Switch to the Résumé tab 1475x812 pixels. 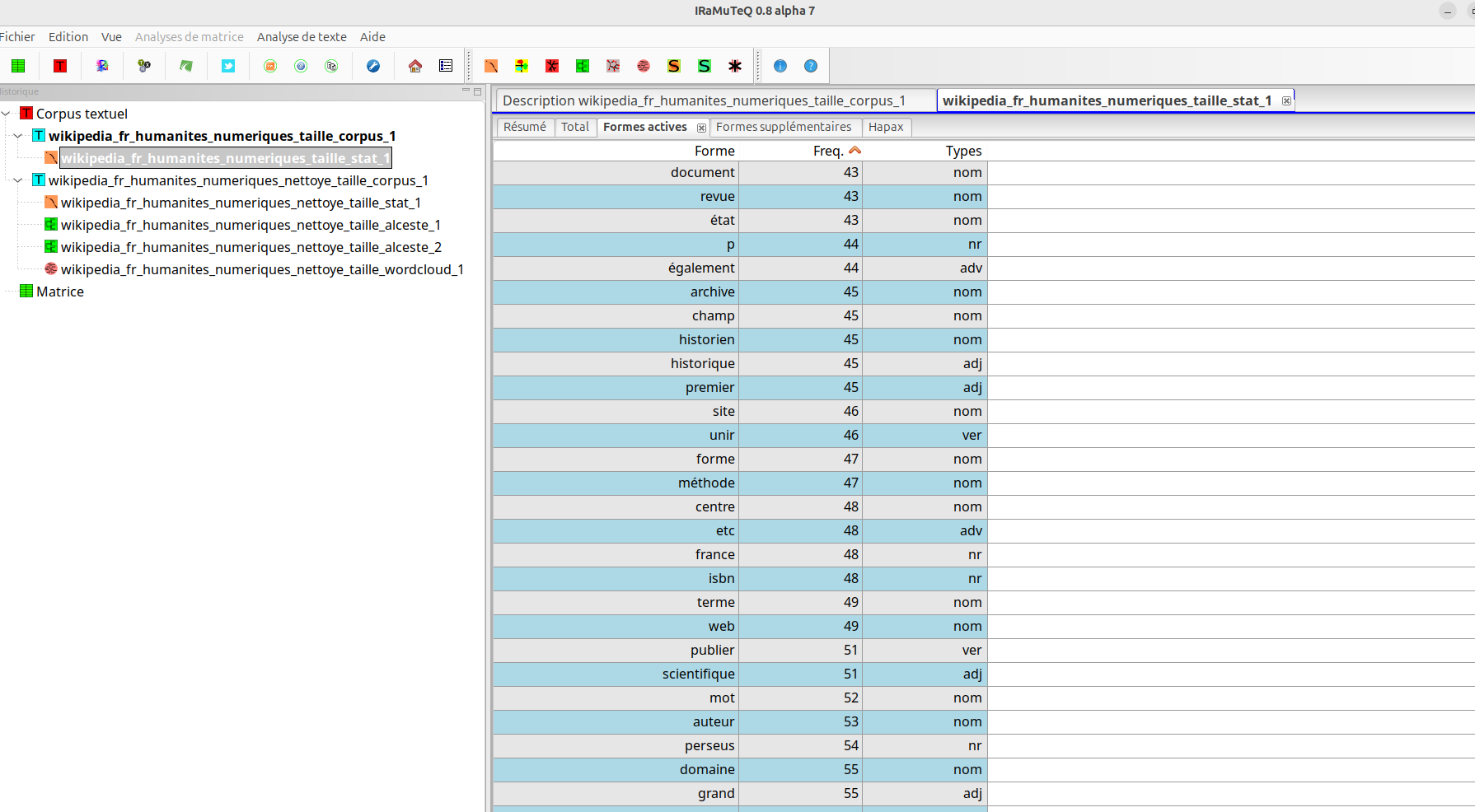525,127
